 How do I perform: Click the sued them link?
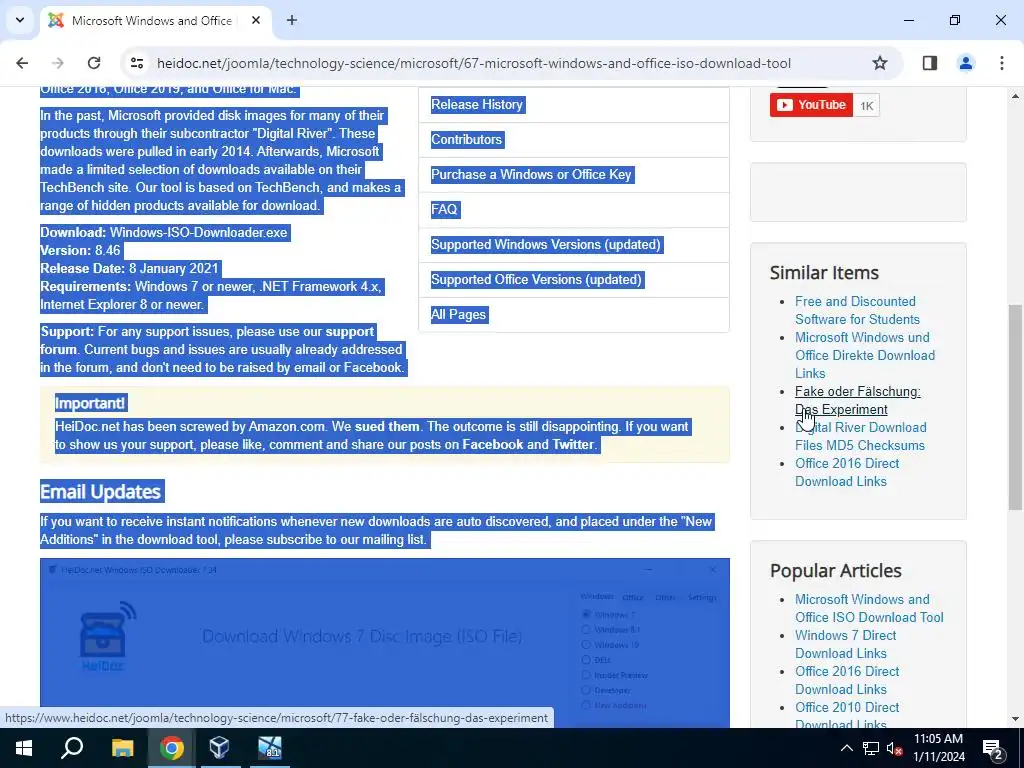point(387,426)
